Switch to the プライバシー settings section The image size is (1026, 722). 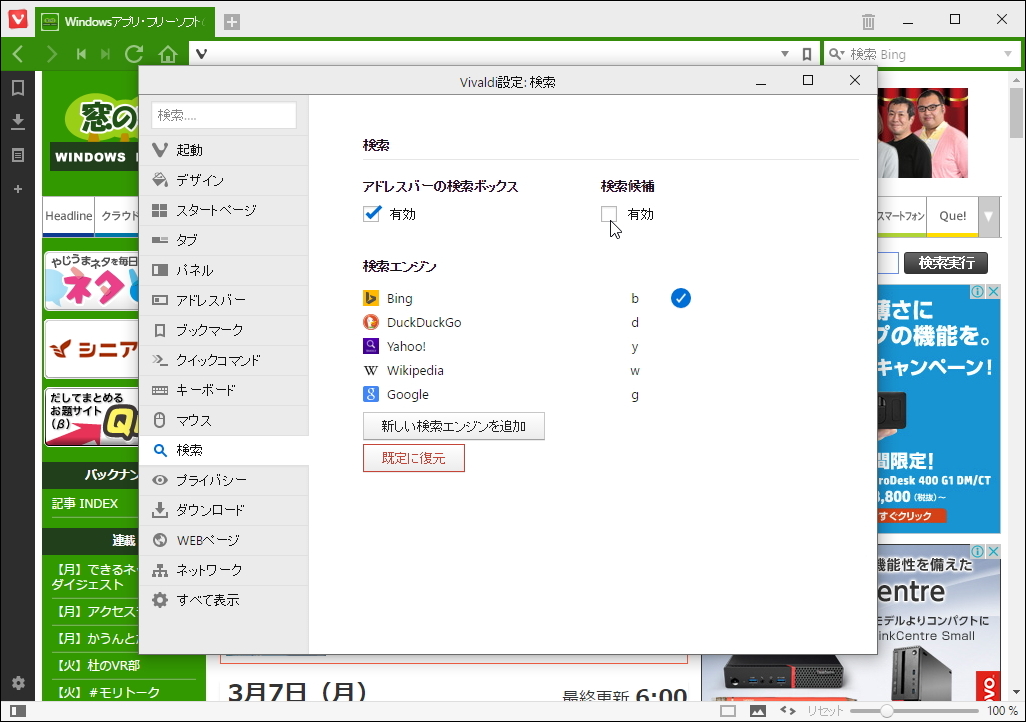(221, 480)
